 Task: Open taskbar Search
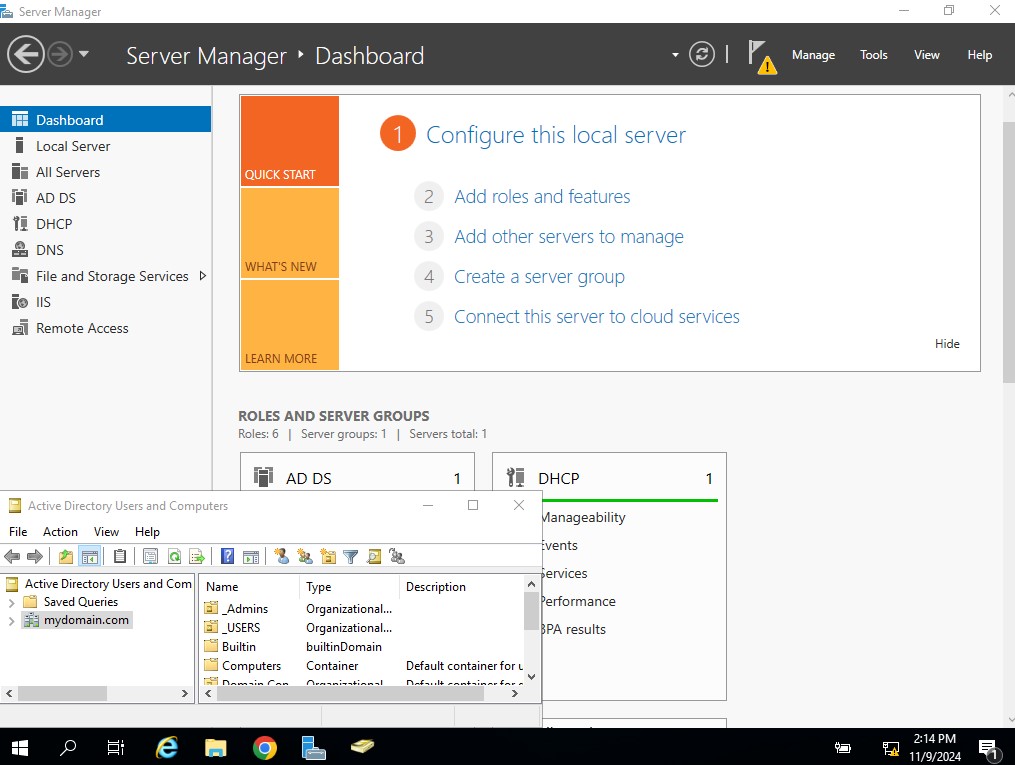pyautogui.click(x=67, y=748)
